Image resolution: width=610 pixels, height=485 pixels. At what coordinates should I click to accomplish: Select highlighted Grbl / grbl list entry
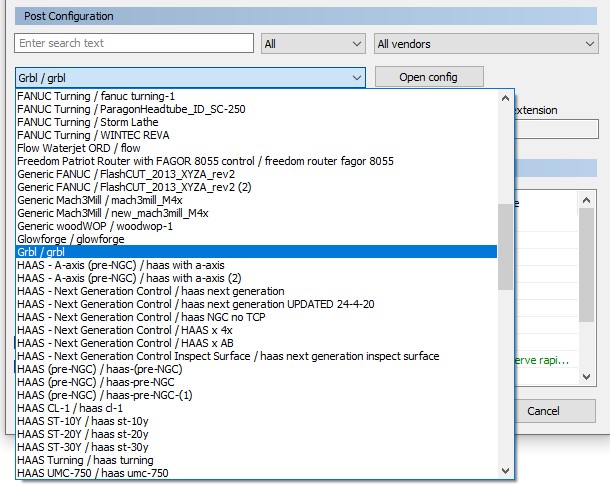pyautogui.click(x=256, y=252)
